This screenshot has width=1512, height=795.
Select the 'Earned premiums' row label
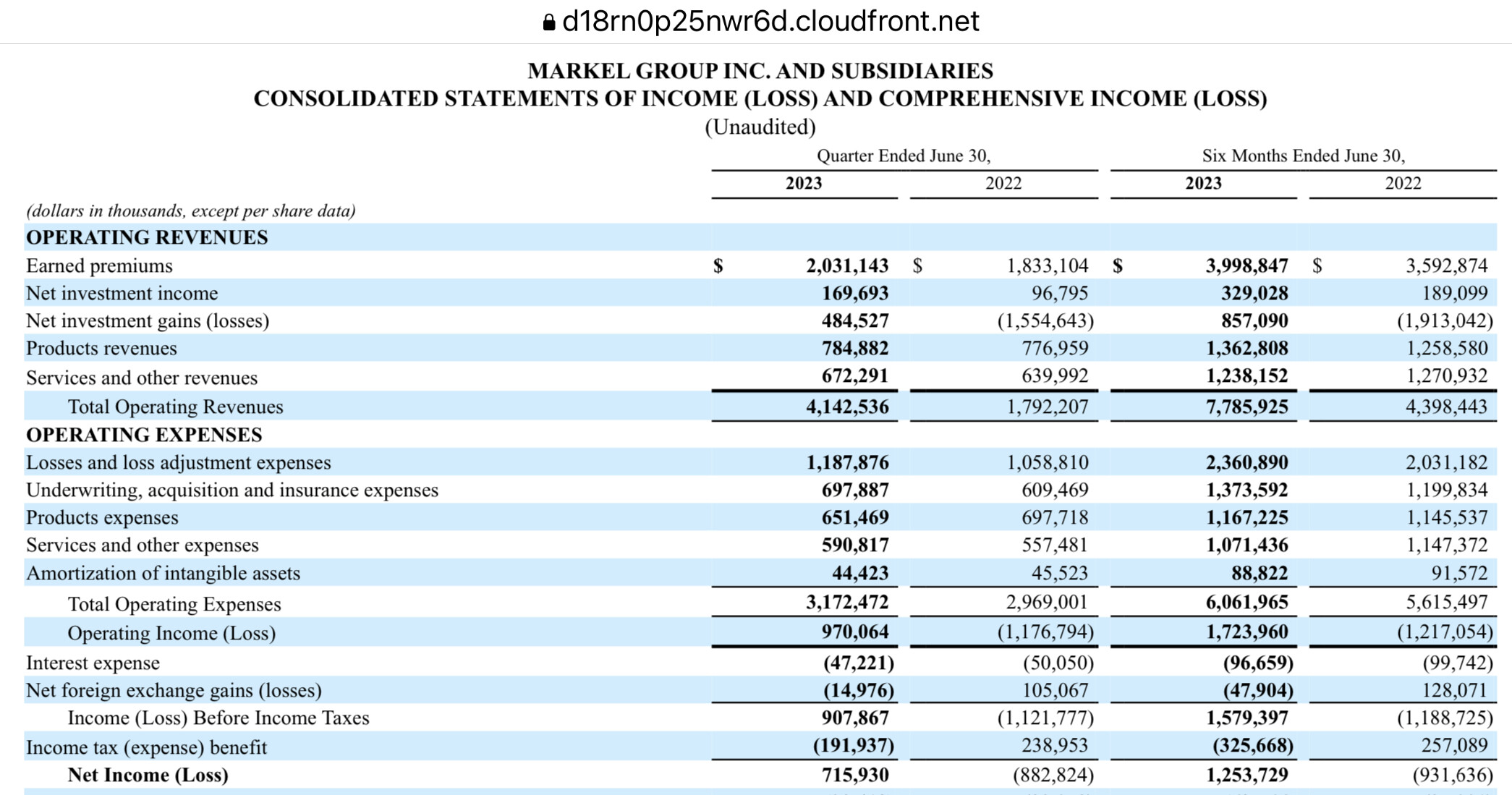pos(99,266)
